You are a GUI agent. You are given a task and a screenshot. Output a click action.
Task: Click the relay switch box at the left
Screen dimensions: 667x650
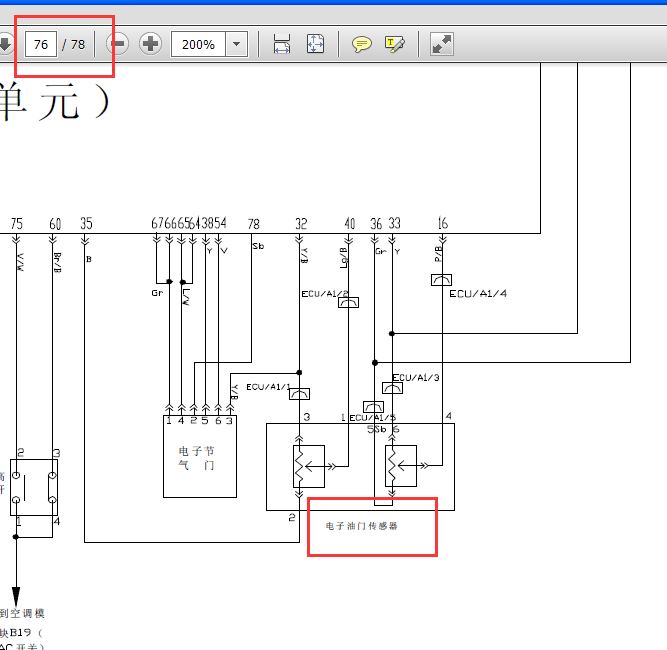pos(34,488)
